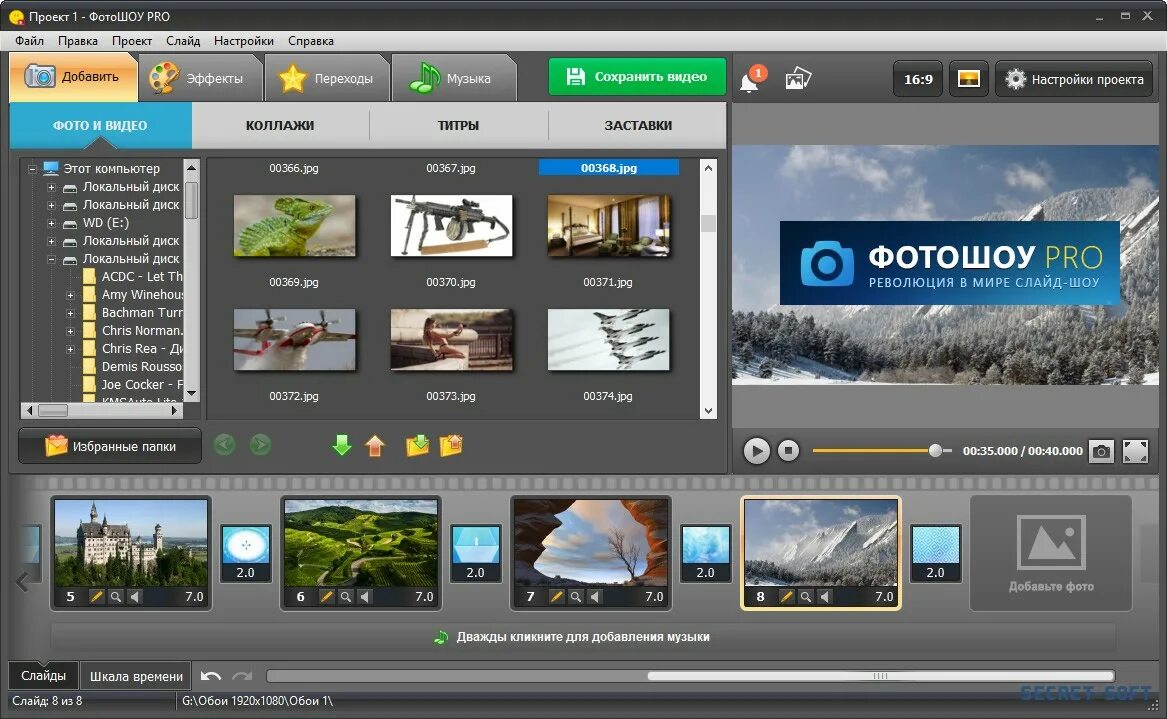Expand the first Локальный диск node

(51, 187)
